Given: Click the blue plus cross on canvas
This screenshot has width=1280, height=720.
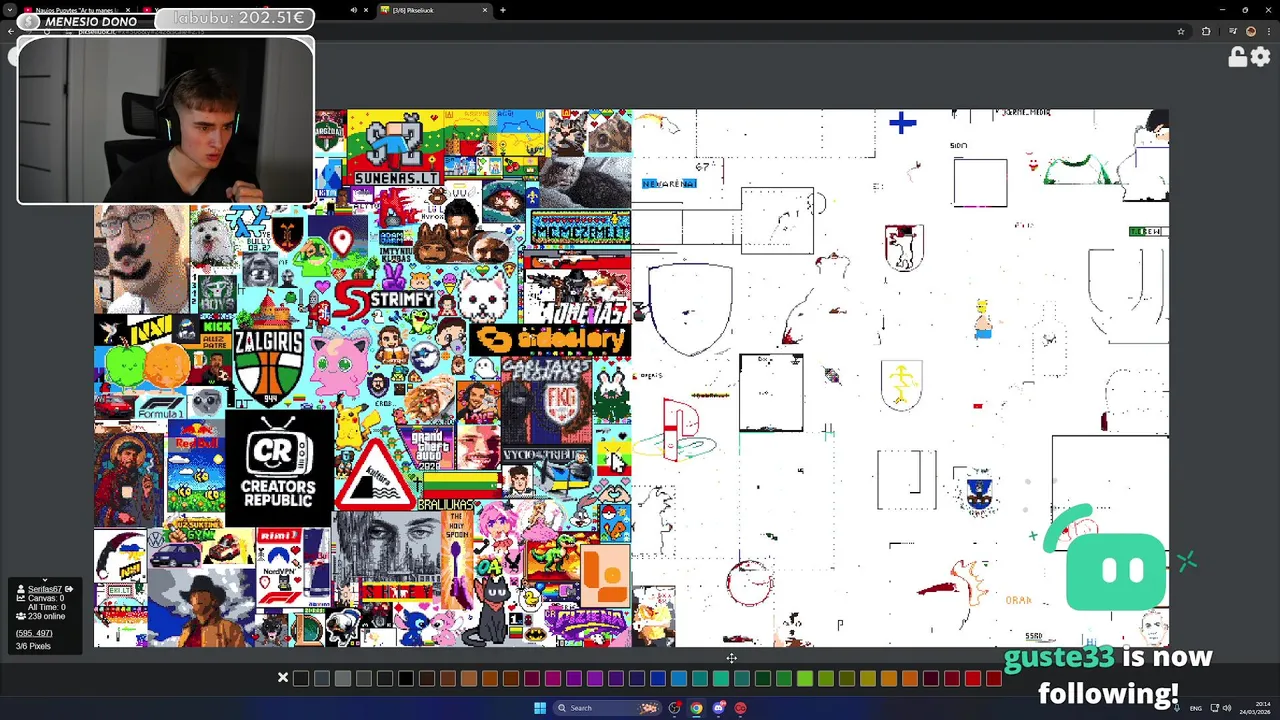Looking at the screenshot, I should (x=902, y=123).
